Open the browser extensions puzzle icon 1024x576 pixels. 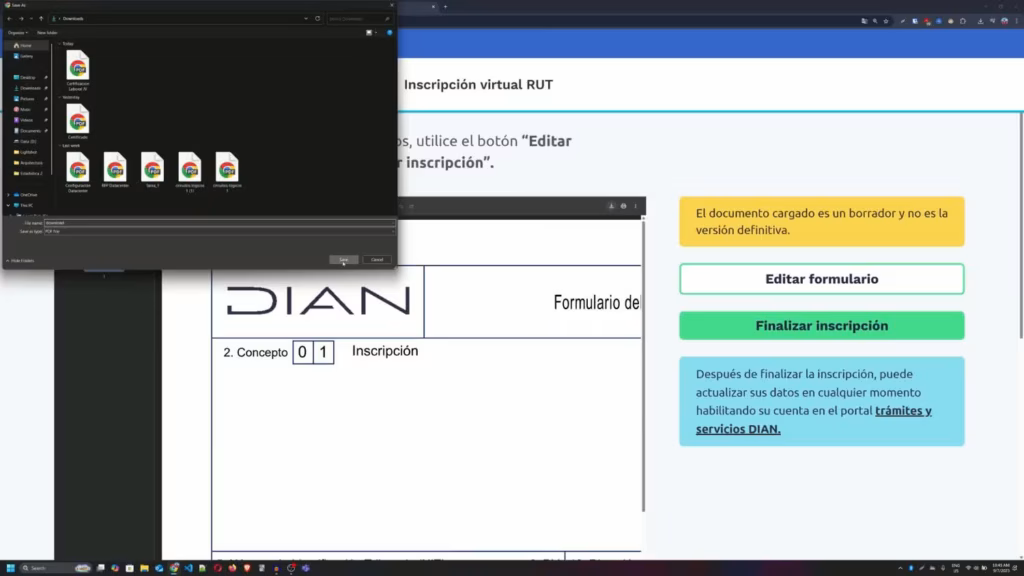963,21
